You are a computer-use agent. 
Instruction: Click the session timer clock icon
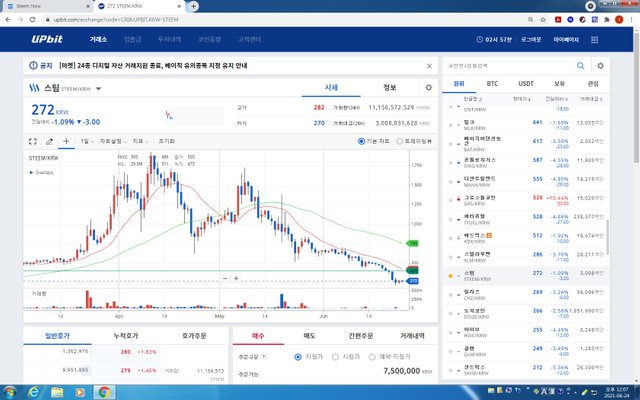[479, 40]
